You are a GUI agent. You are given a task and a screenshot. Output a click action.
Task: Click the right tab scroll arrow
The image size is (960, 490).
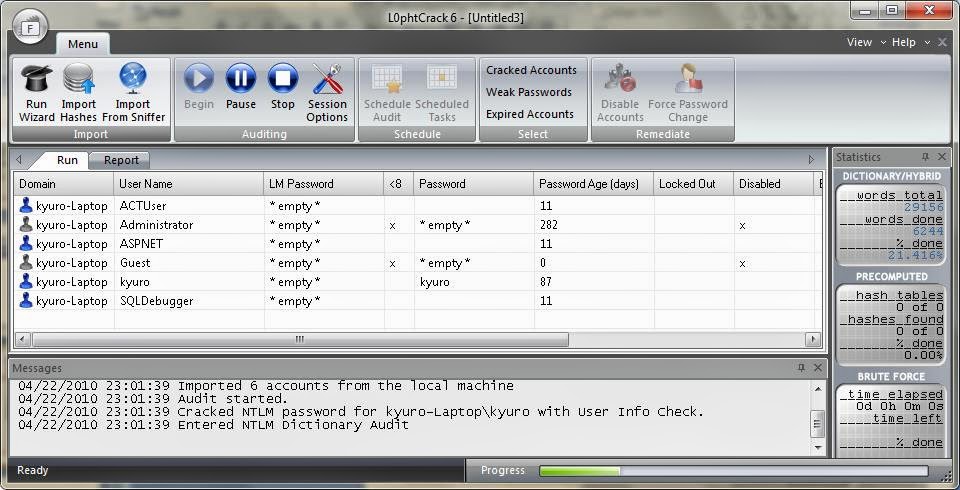click(811, 160)
